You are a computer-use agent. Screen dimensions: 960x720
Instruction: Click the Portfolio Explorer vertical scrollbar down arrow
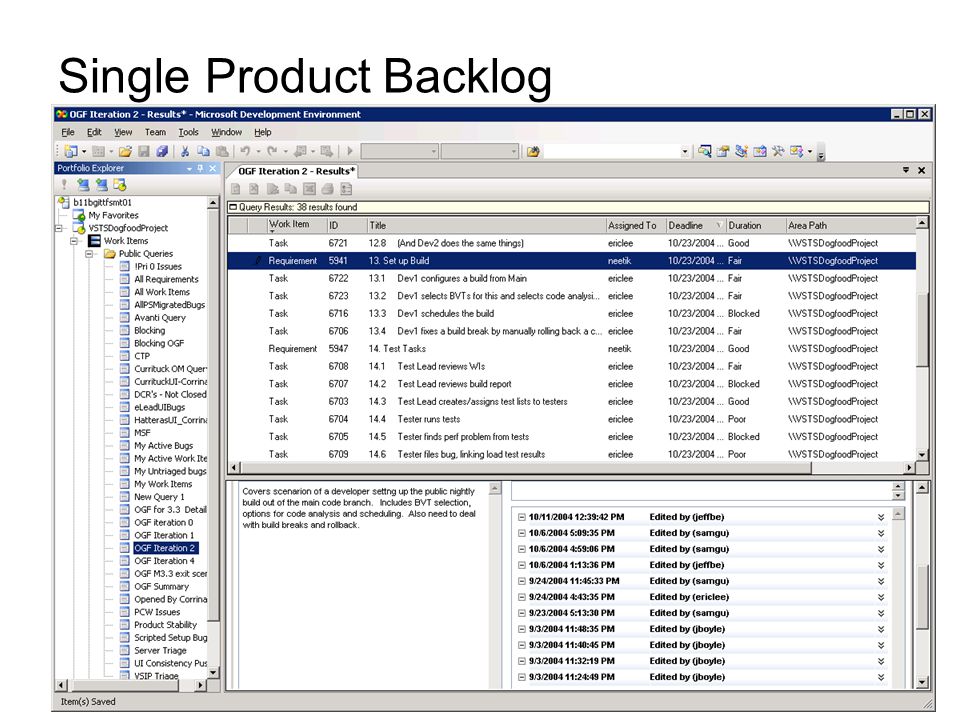pyautogui.click(x=213, y=672)
